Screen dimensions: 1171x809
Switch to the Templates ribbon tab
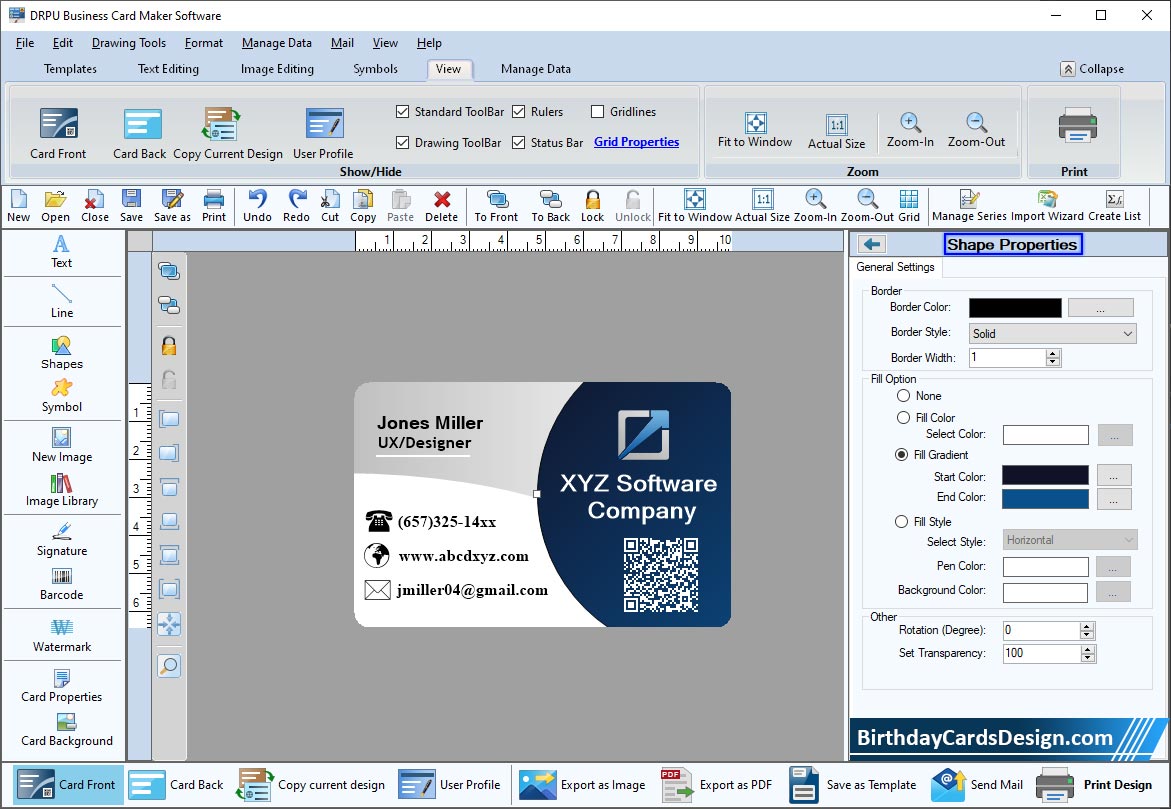pos(70,69)
